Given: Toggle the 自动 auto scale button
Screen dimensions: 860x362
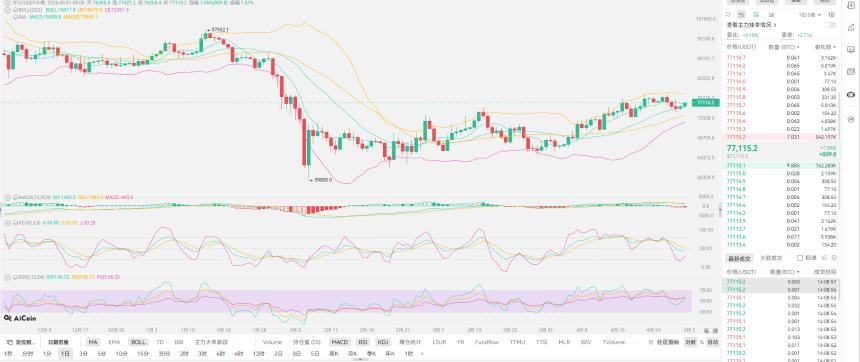Looking at the screenshot, I should 712,342.
